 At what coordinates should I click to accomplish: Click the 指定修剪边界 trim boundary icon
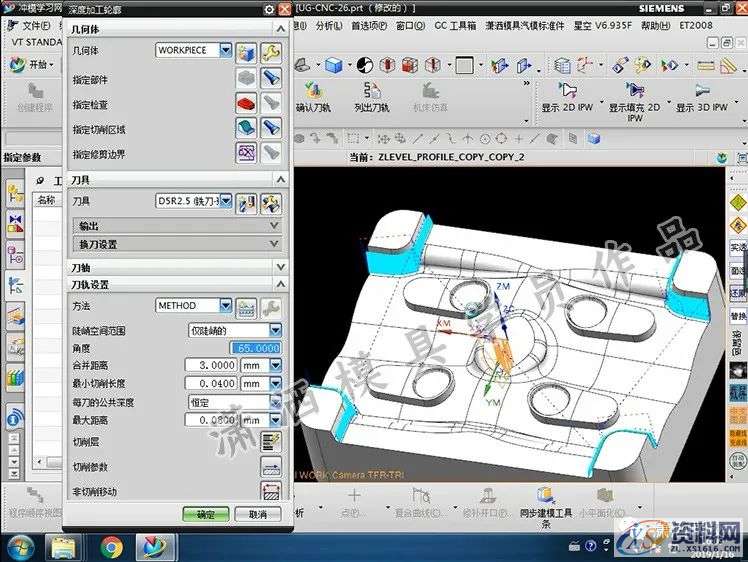click(247, 153)
